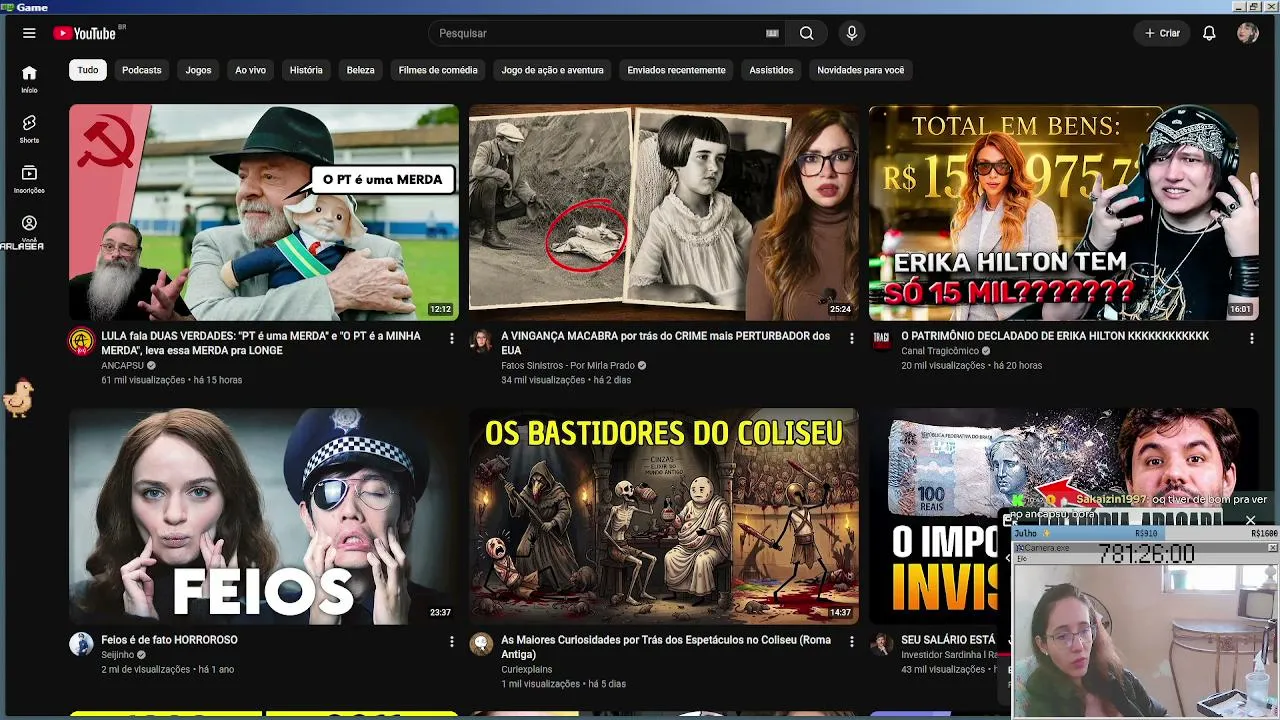The height and width of the screenshot is (720, 1280).
Task: Open the on-screen keyboard in search bar
Action: [x=772, y=33]
